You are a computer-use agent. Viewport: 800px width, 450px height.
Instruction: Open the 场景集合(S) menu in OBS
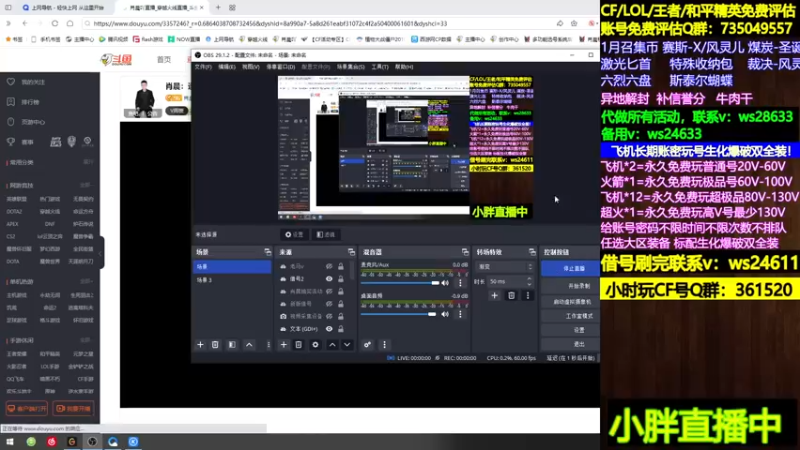point(351,67)
